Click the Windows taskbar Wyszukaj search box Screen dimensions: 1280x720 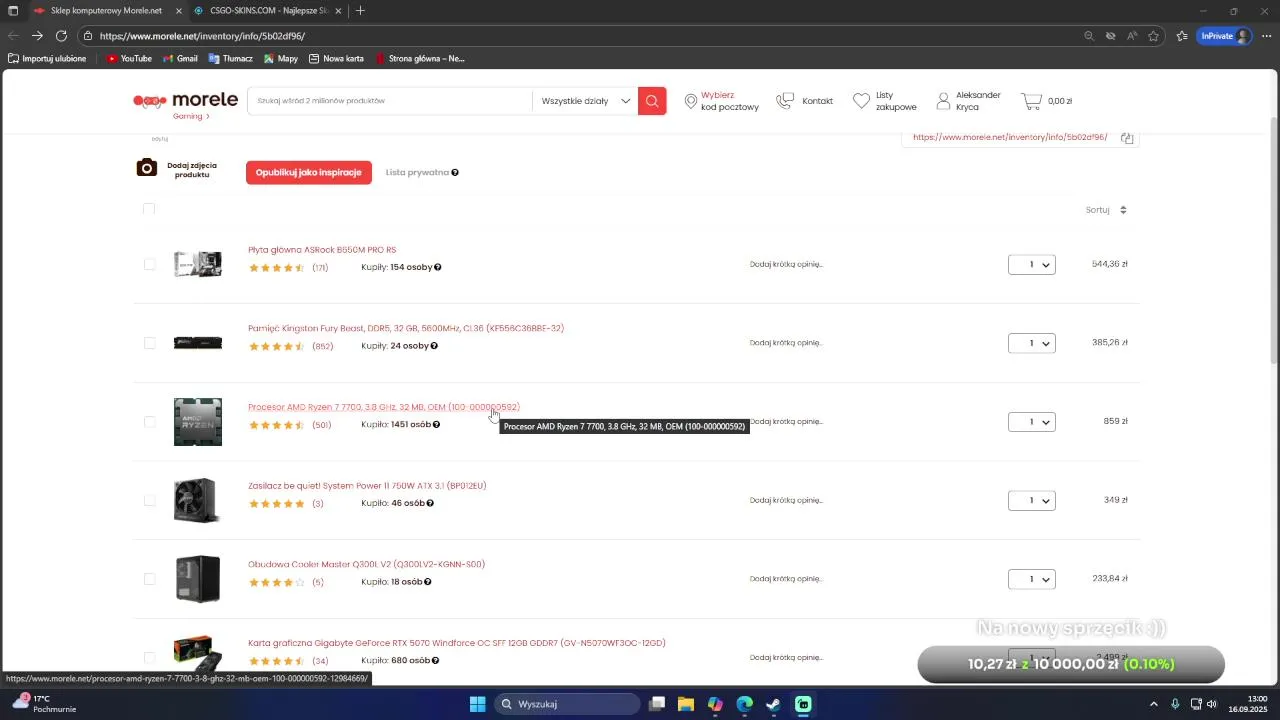tap(568, 704)
